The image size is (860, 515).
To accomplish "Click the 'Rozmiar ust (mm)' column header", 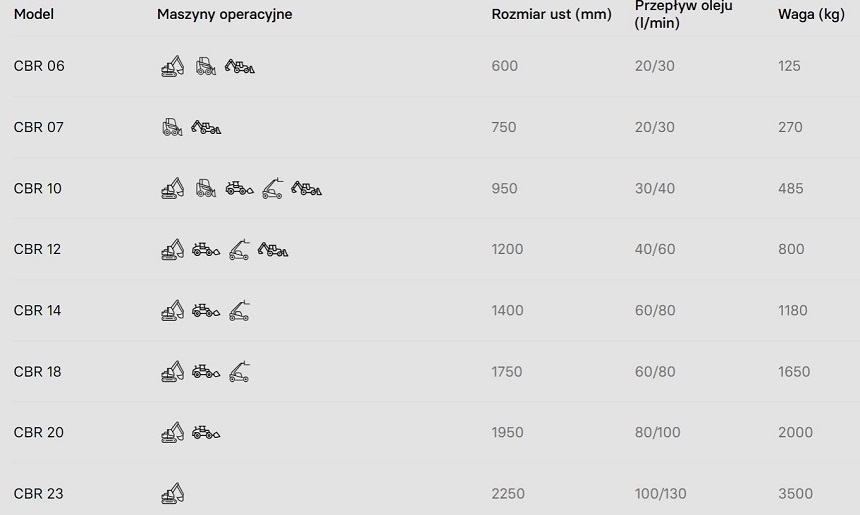I will click(551, 15).
